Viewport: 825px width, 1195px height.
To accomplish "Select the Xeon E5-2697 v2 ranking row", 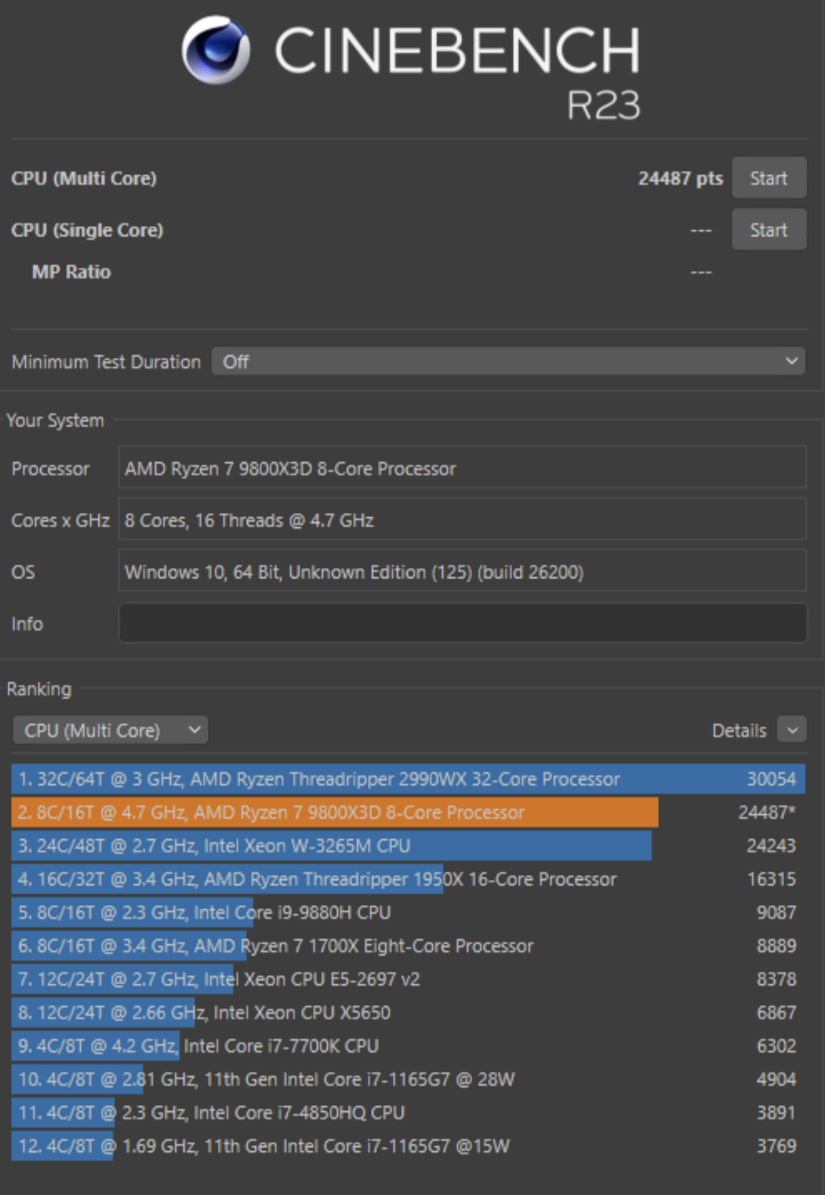I will (408, 979).
